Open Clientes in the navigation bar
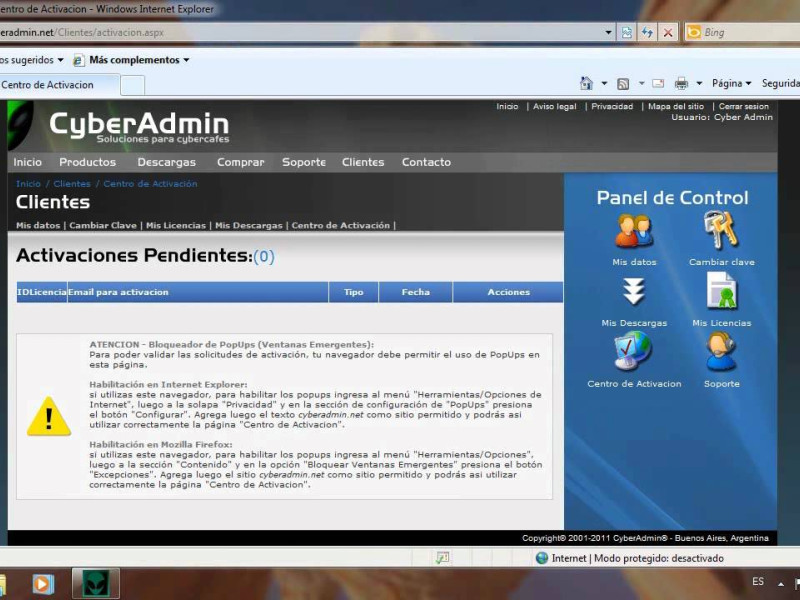This screenshot has width=800, height=600. [363, 162]
